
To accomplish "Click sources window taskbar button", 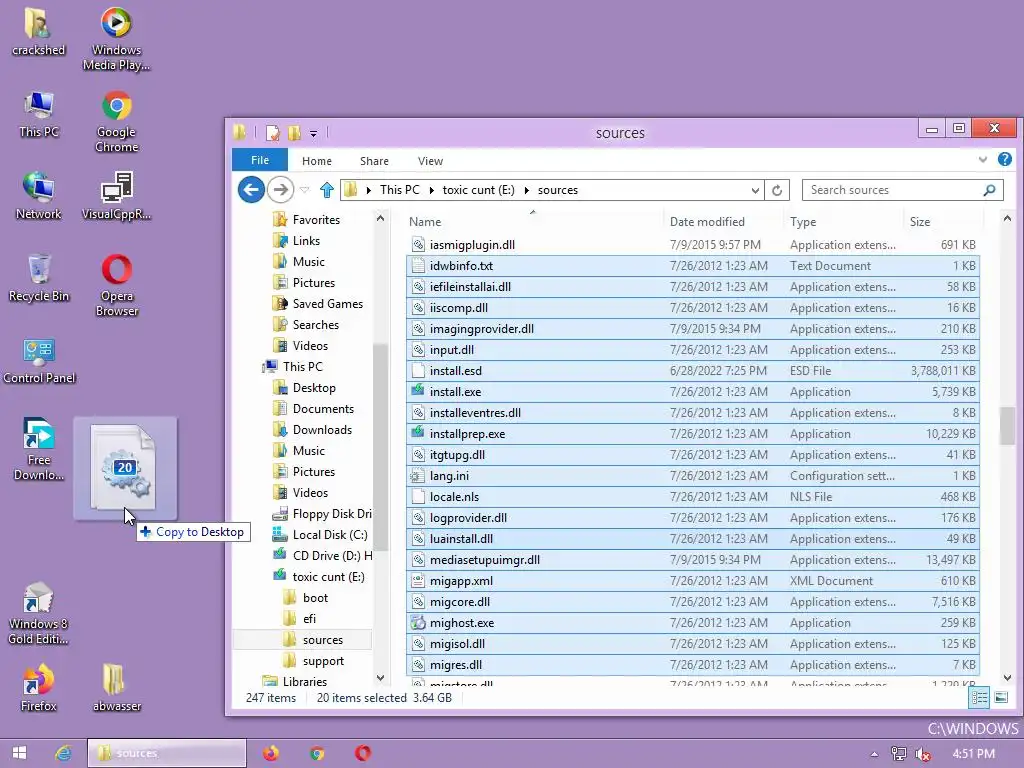I will (x=167, y=753).
